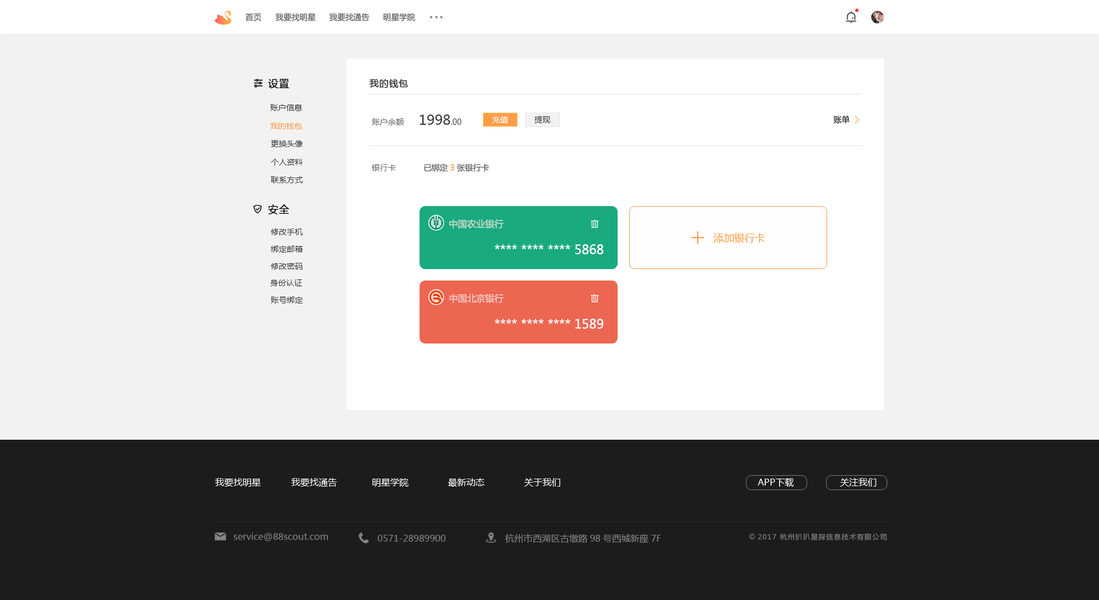Click the 设置 sliders icon
Screen dimensions: 1099x600
[258, 83]
